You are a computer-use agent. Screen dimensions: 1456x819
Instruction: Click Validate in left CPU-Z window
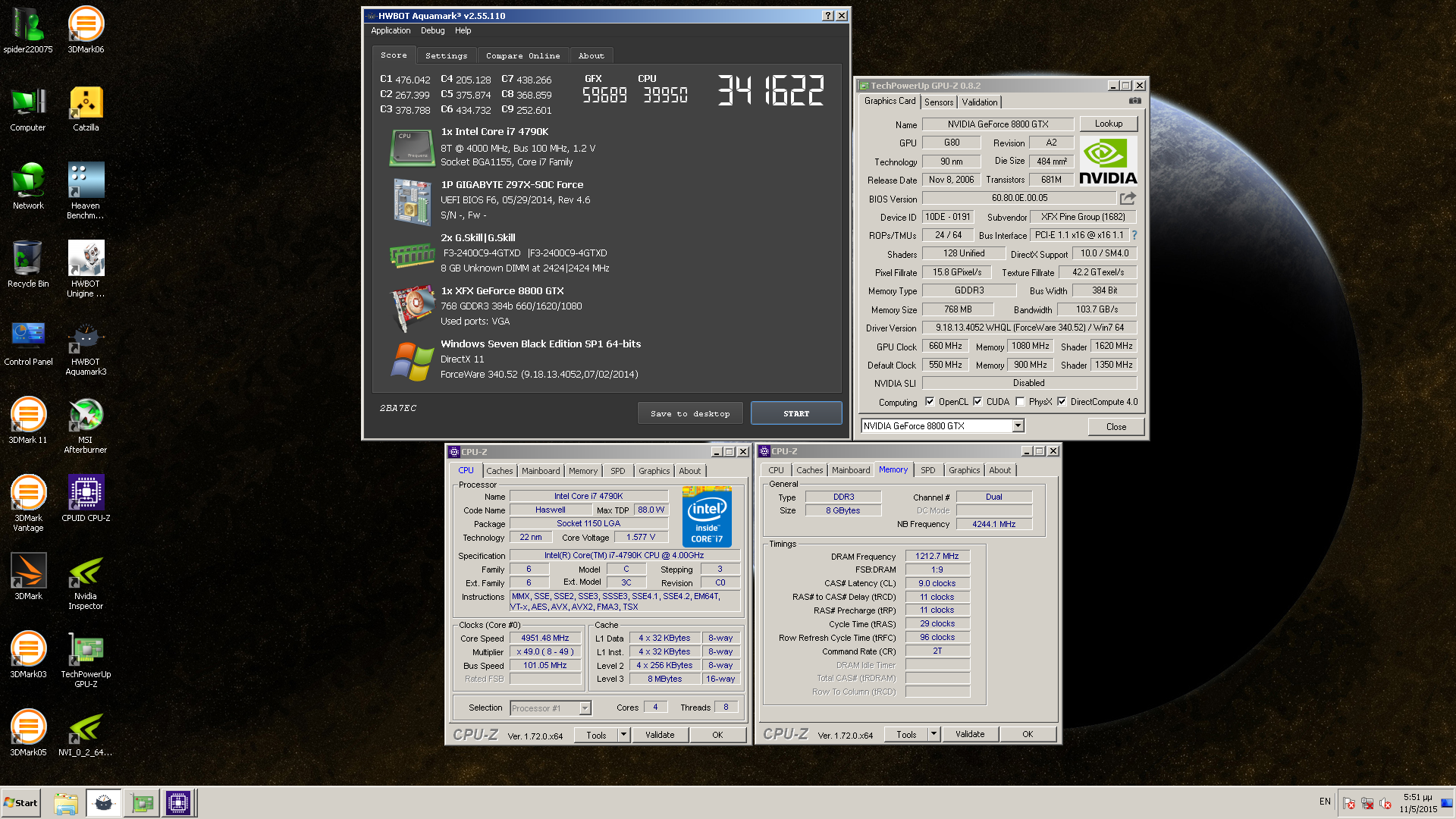click(660, 735)
